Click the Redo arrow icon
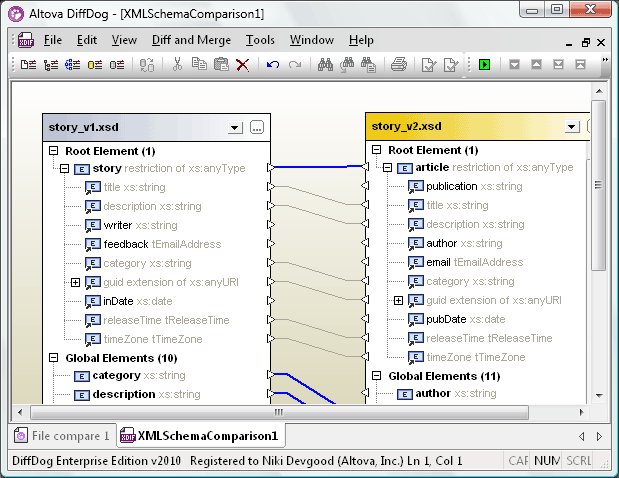The height and width of the screenshot is (478, 619). click(x=294, y=64)
